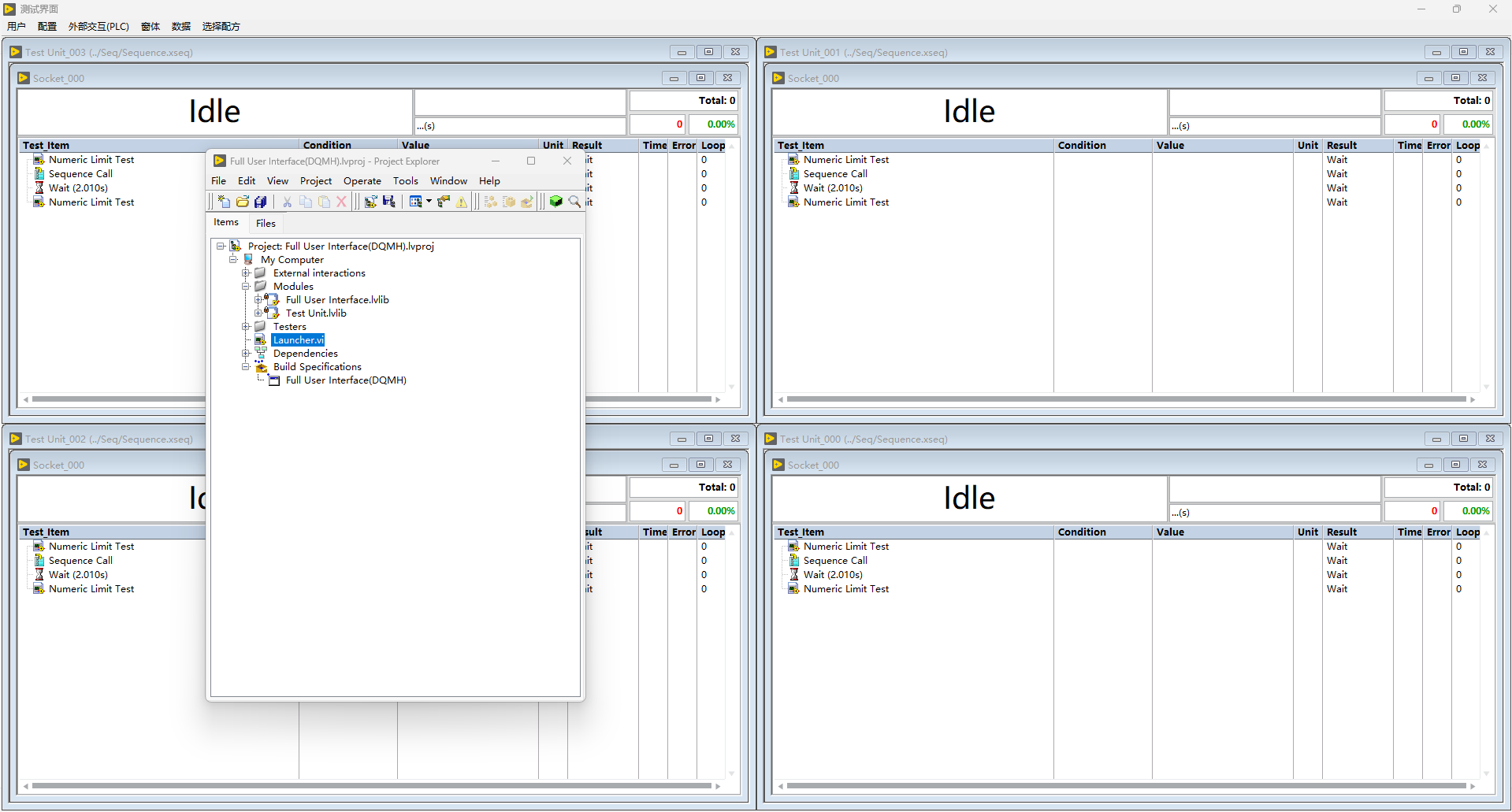Click the green chip toolbar icon
The image size is (1512, 812).
pyautogui.click(x=556, y=202)
